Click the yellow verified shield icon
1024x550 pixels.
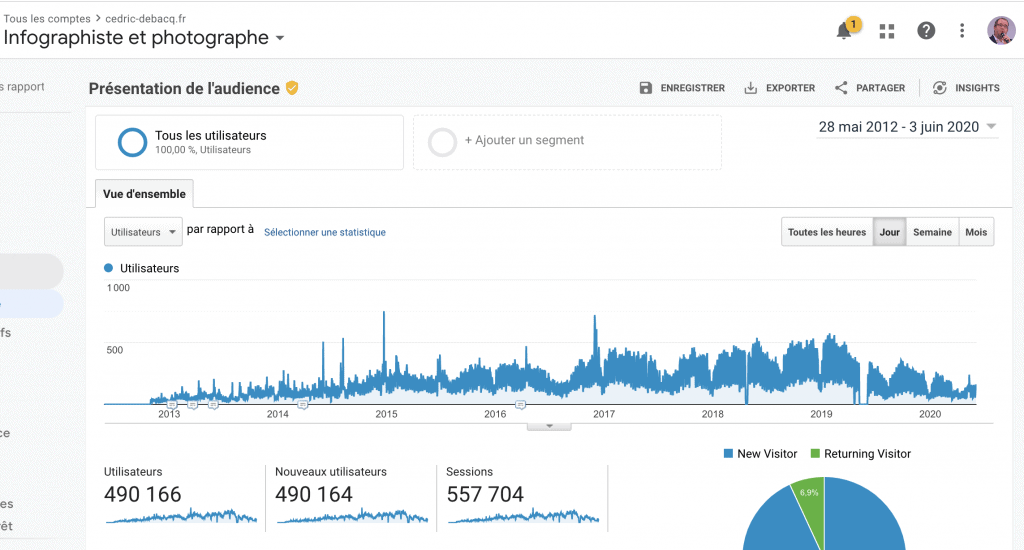click(292, 88)
